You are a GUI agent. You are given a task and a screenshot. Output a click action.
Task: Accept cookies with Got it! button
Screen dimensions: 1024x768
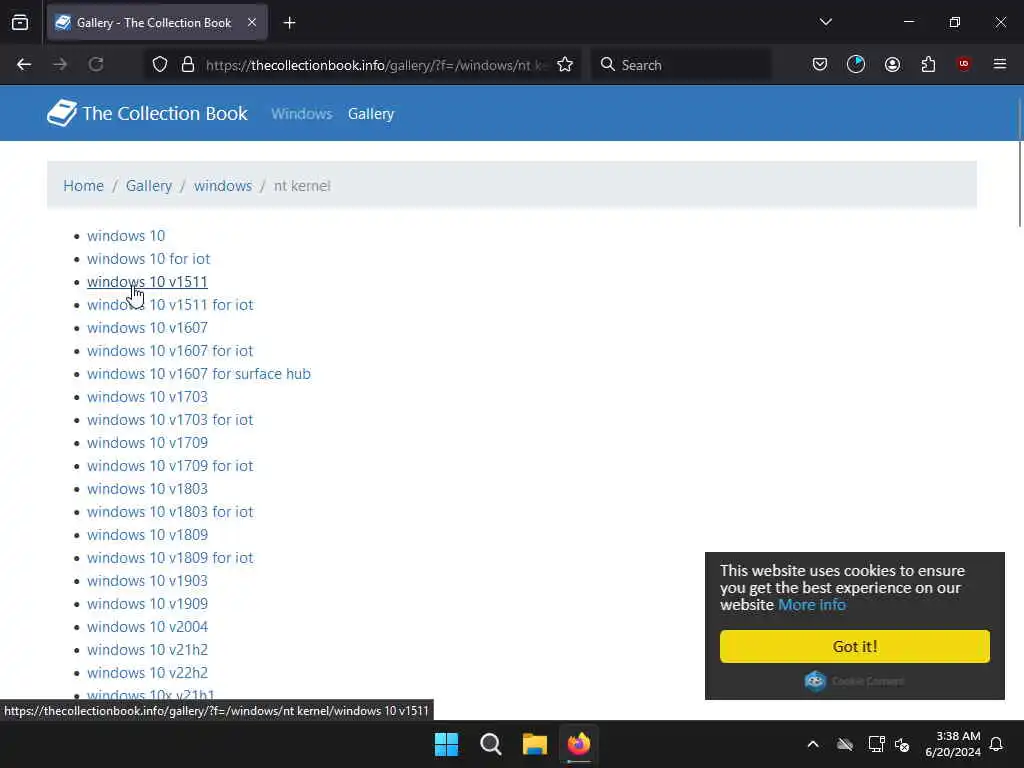click(x=855, y=647)
